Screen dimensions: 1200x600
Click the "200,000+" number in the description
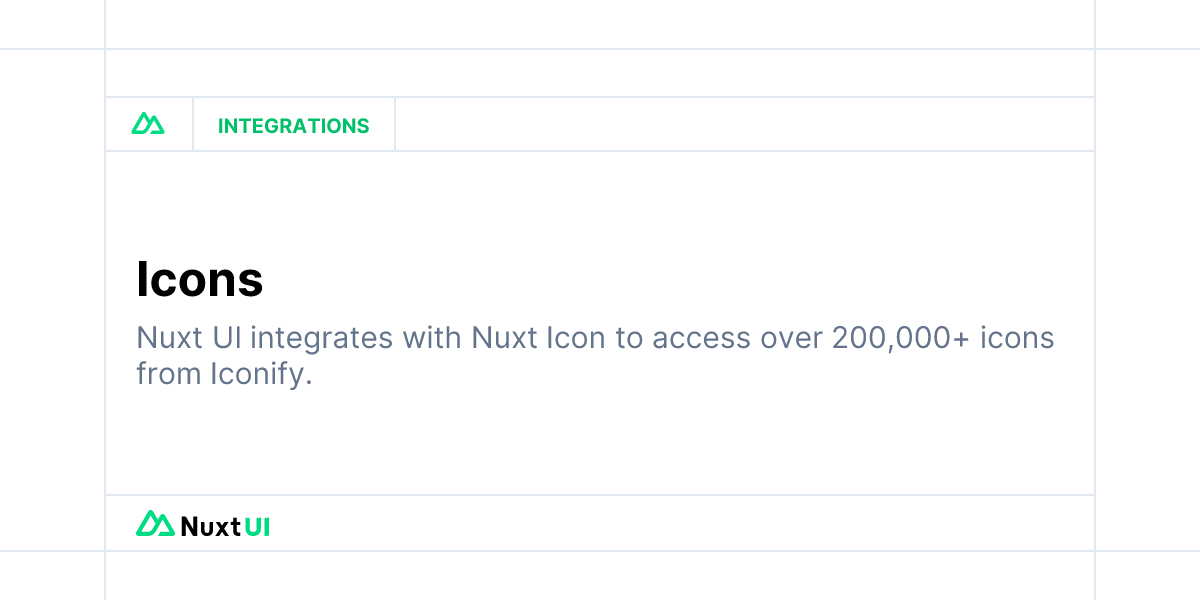coord(901,338)
